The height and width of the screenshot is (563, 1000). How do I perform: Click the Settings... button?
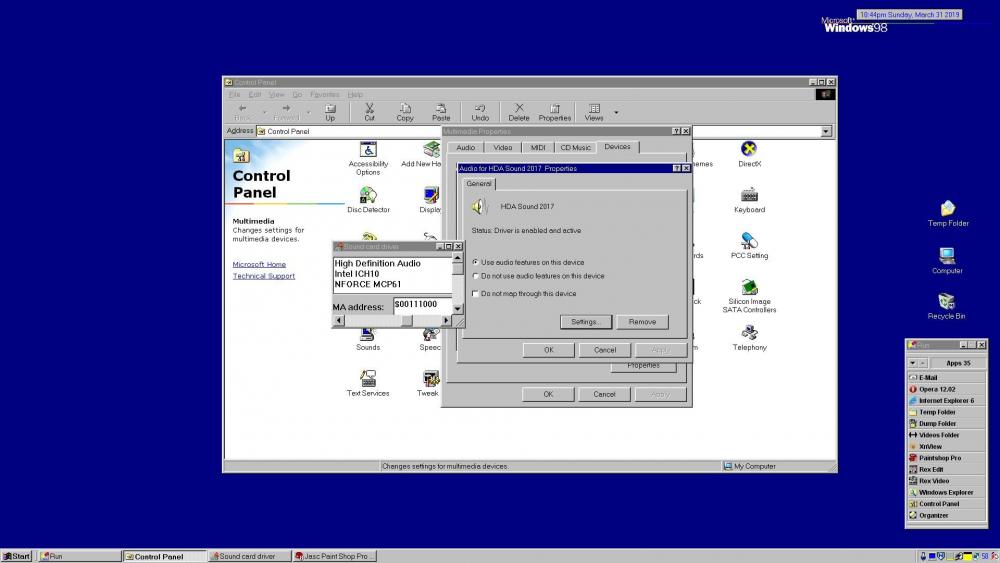[x=585, y=322]
